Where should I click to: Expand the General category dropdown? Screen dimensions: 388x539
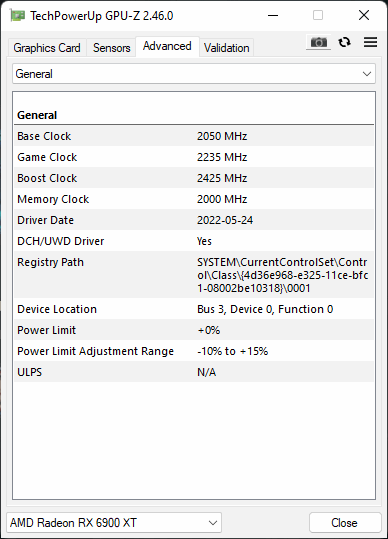[194, 74]
